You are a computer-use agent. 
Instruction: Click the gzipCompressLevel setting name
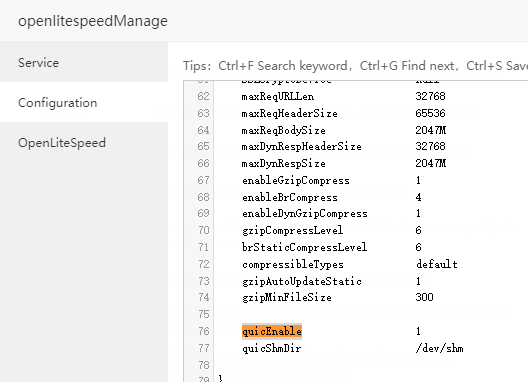(292, 230)
